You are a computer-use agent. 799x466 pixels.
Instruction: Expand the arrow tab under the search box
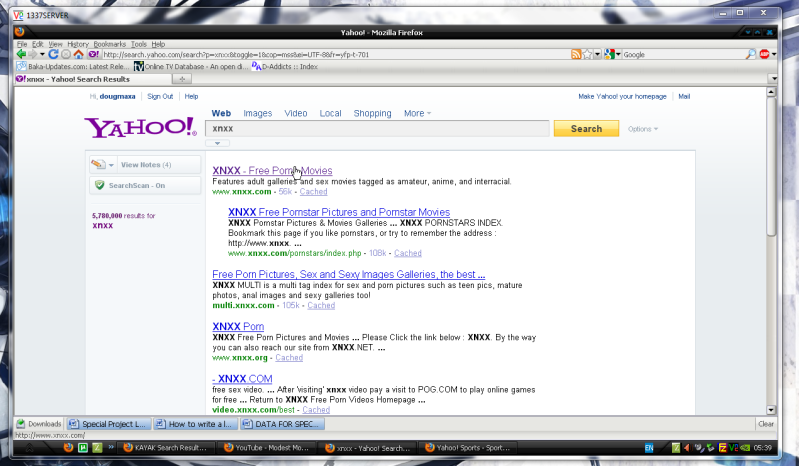coord(218,143)
